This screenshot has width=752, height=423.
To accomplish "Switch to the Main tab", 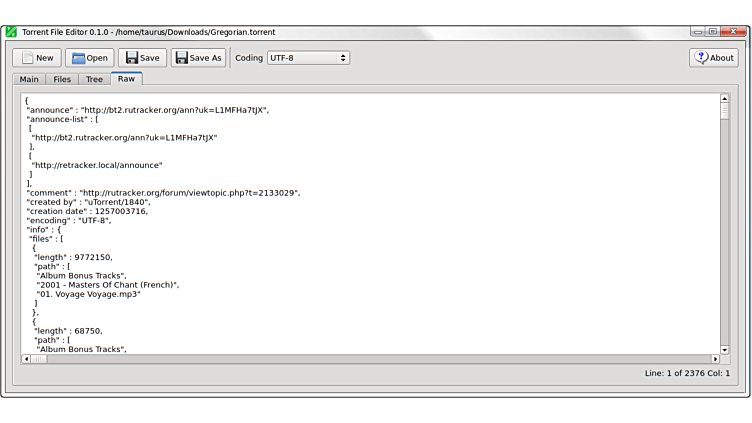I will click(29, 79).
